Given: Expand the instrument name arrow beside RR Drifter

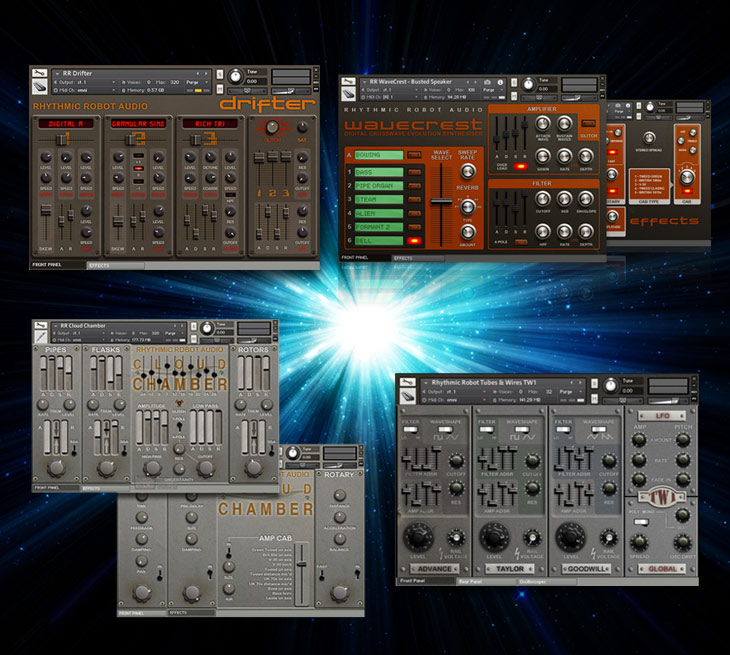Looking at the screenshot, I should point(58,73).
